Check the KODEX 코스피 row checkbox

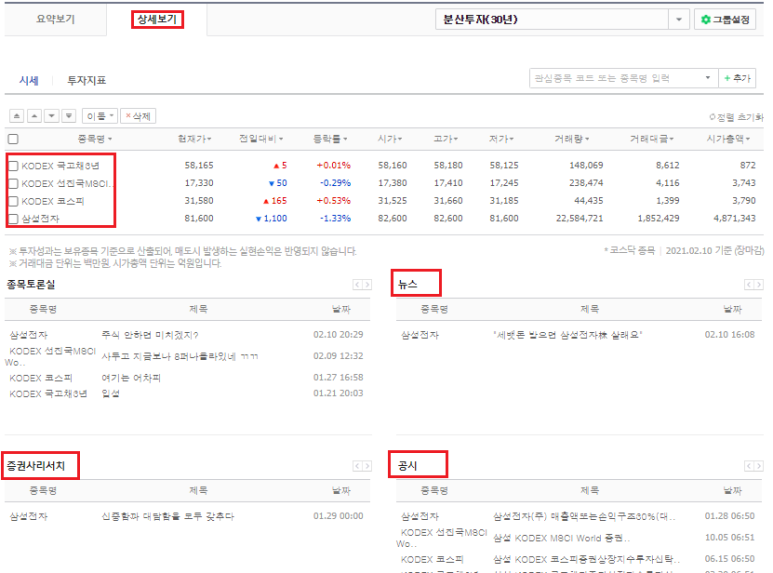click(x=13, y=201)
